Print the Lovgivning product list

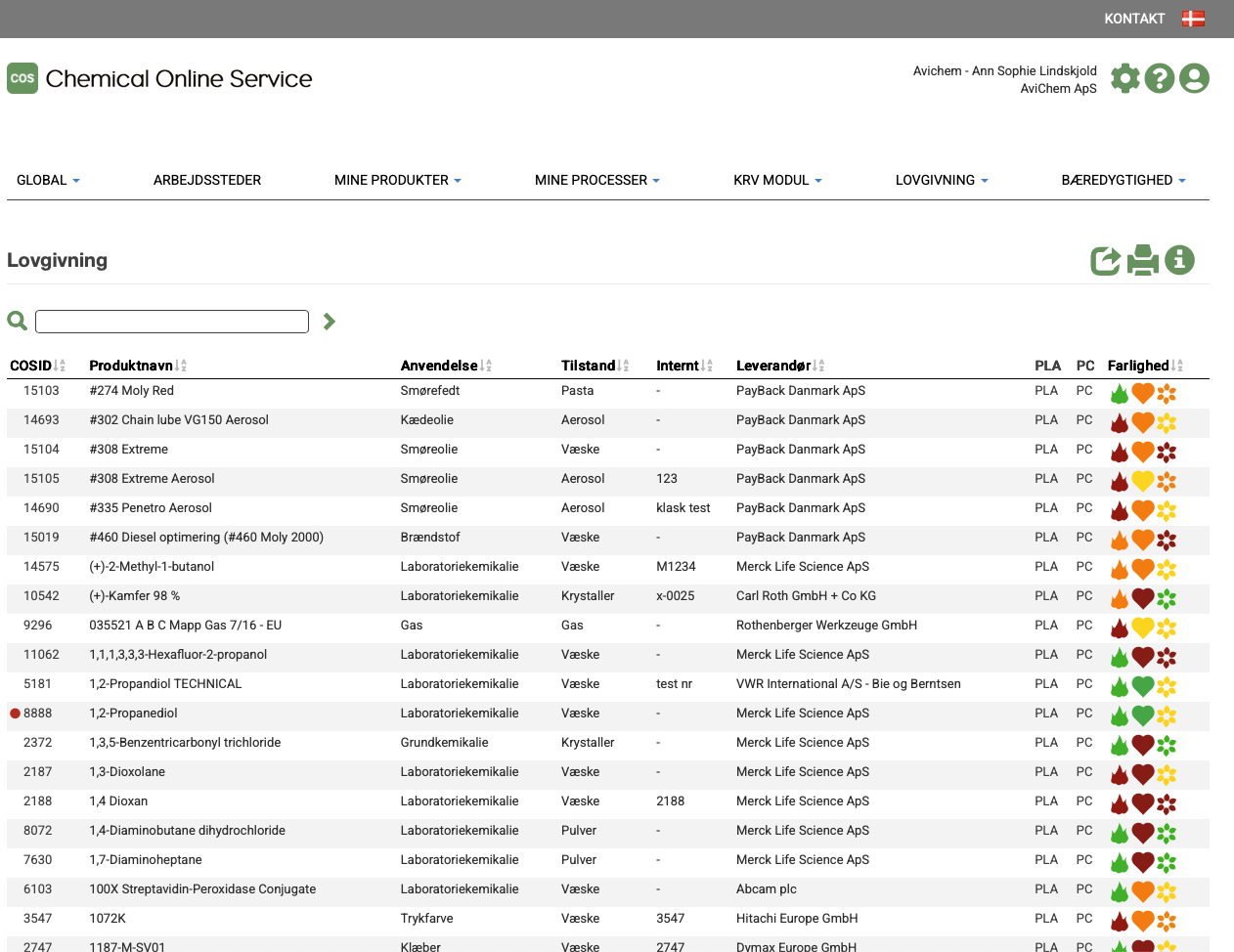point(1142,260)
